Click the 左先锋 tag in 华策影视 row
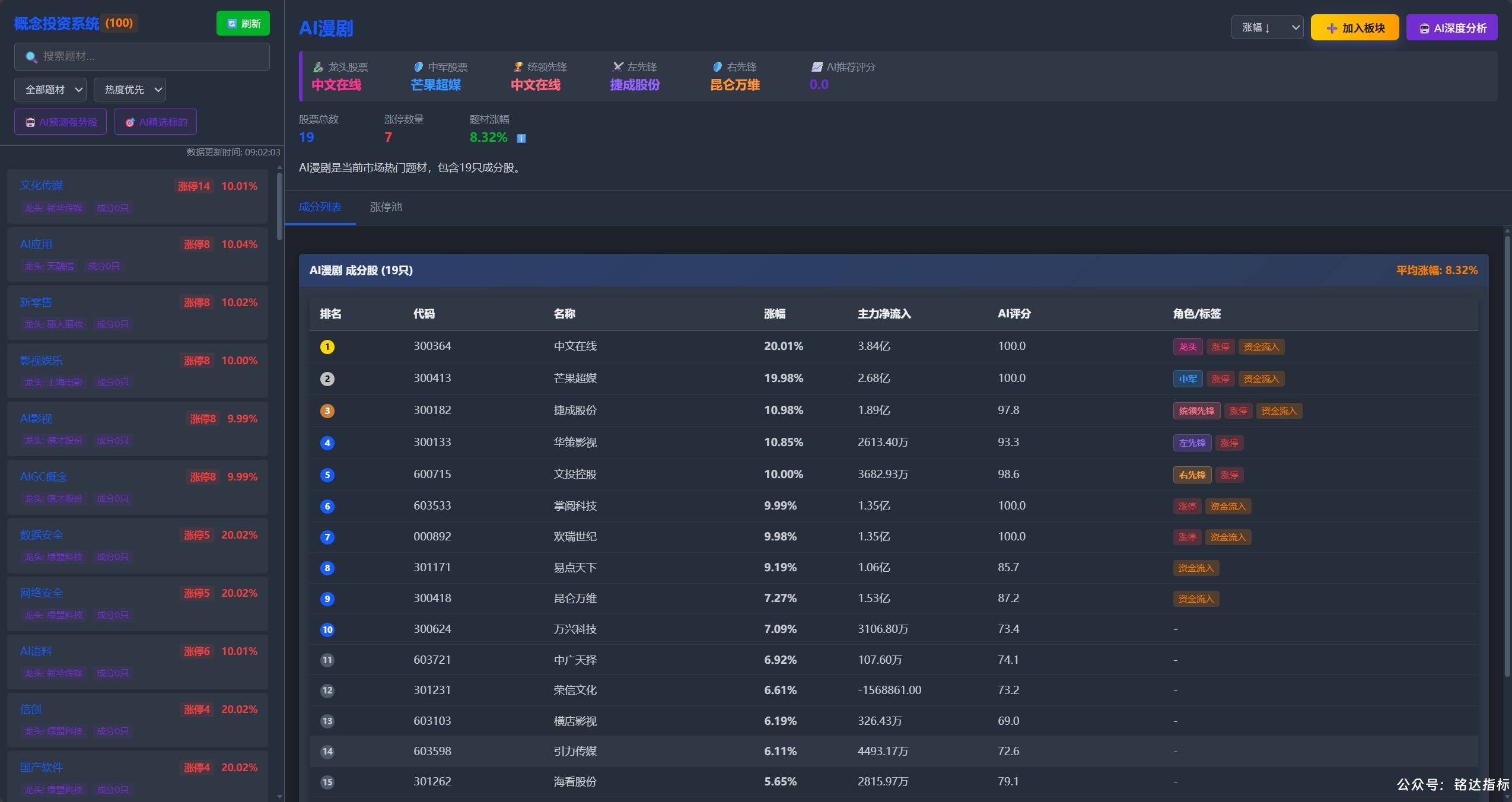 (1192, 443)
